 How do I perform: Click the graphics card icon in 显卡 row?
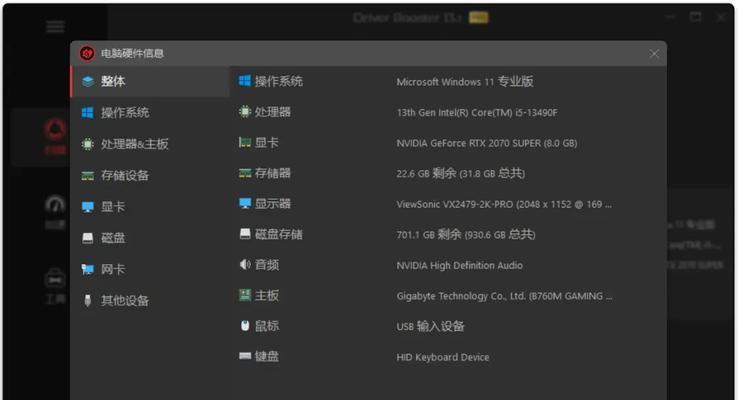click(245, 142)
